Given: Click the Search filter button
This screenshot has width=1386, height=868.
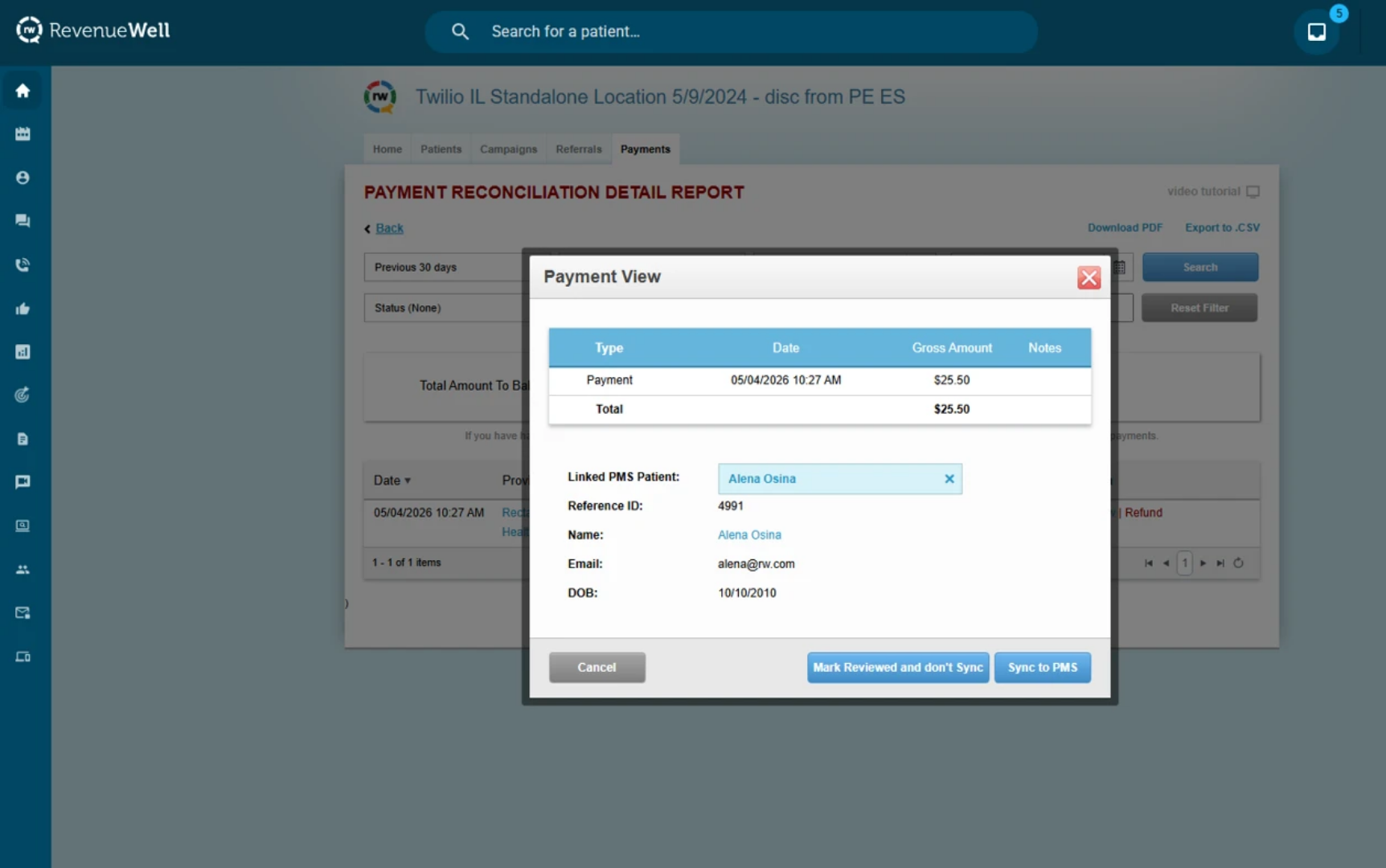Looking at the screenshot, I should [x=1199, y=268].
